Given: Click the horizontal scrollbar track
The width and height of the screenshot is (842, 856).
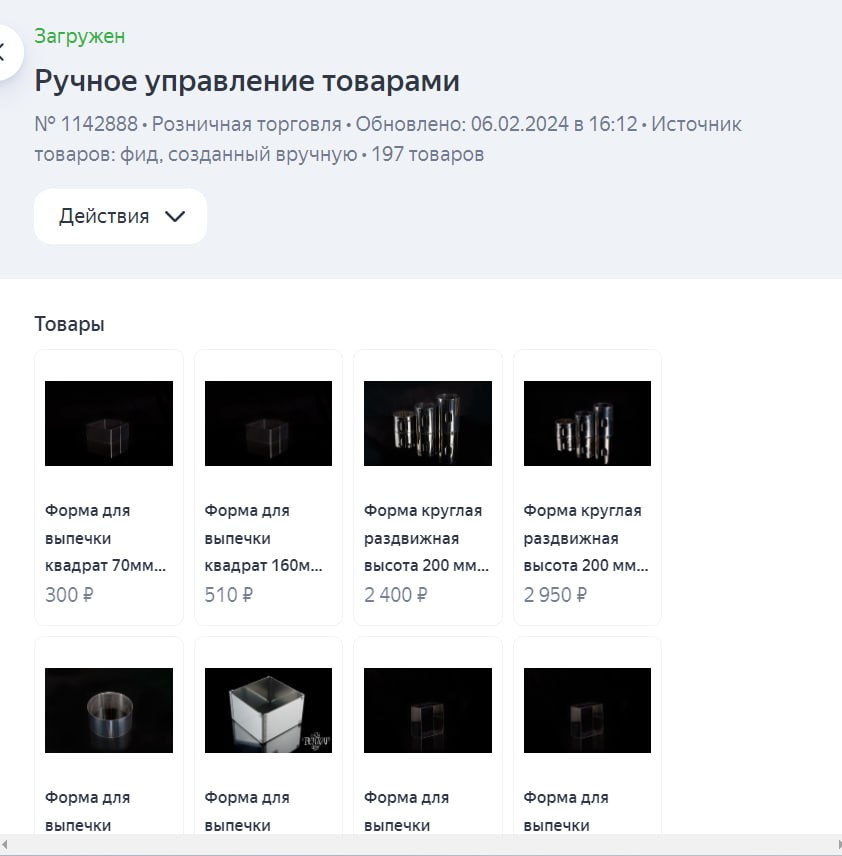Looking at the screenshot, I should [421, 845].
